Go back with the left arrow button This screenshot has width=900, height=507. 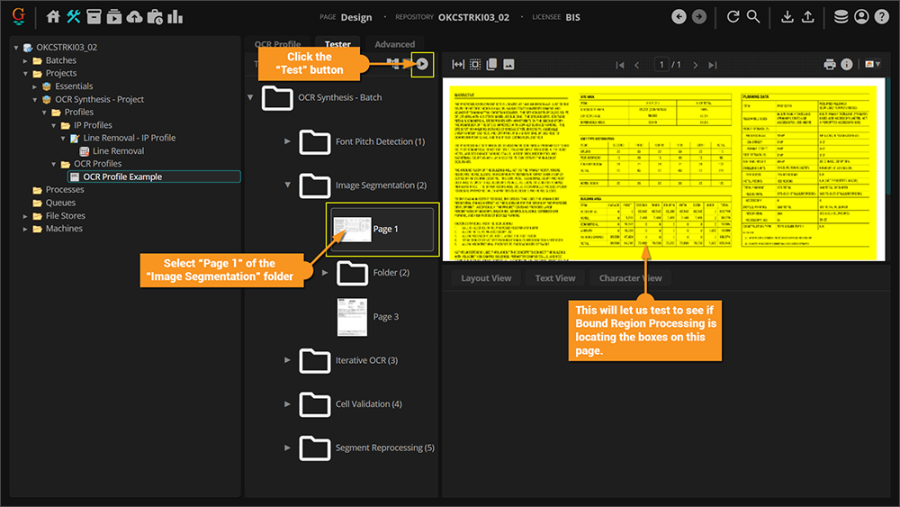[x=679, y=17]
